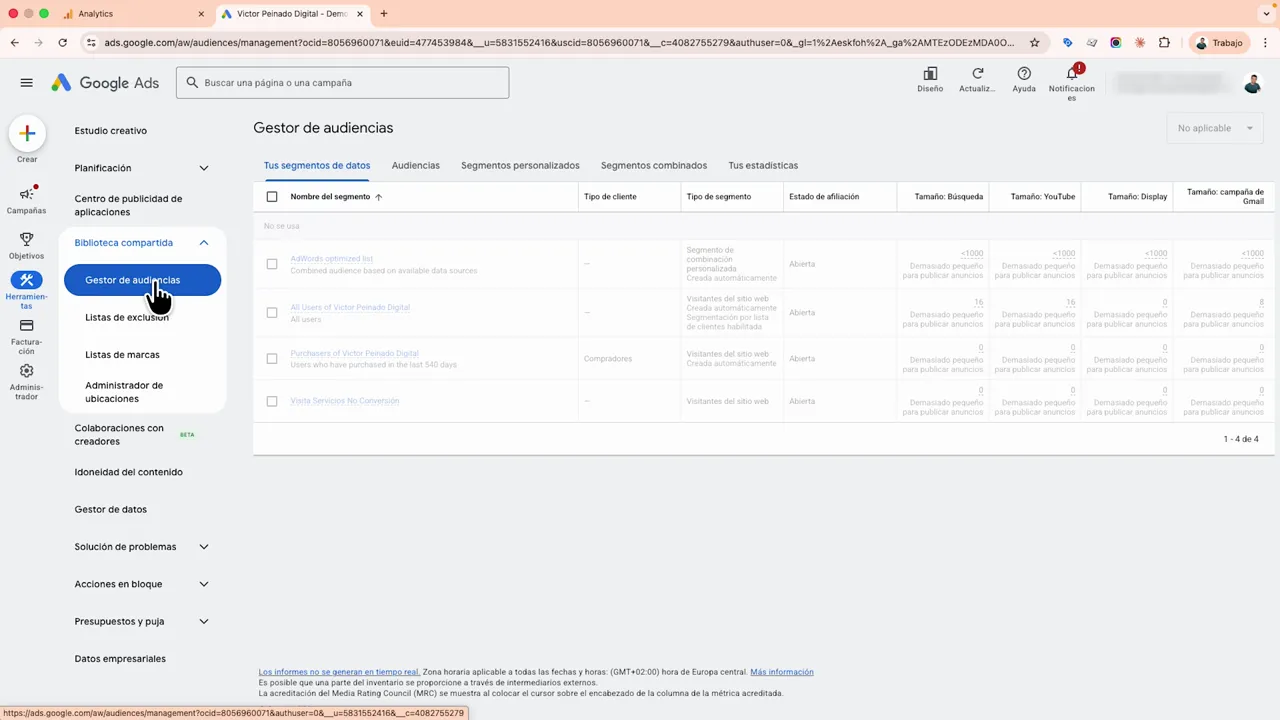Open the main hamburger menu
The image size is (1280, 720).
pyautogui.click(x=27, y=83)
